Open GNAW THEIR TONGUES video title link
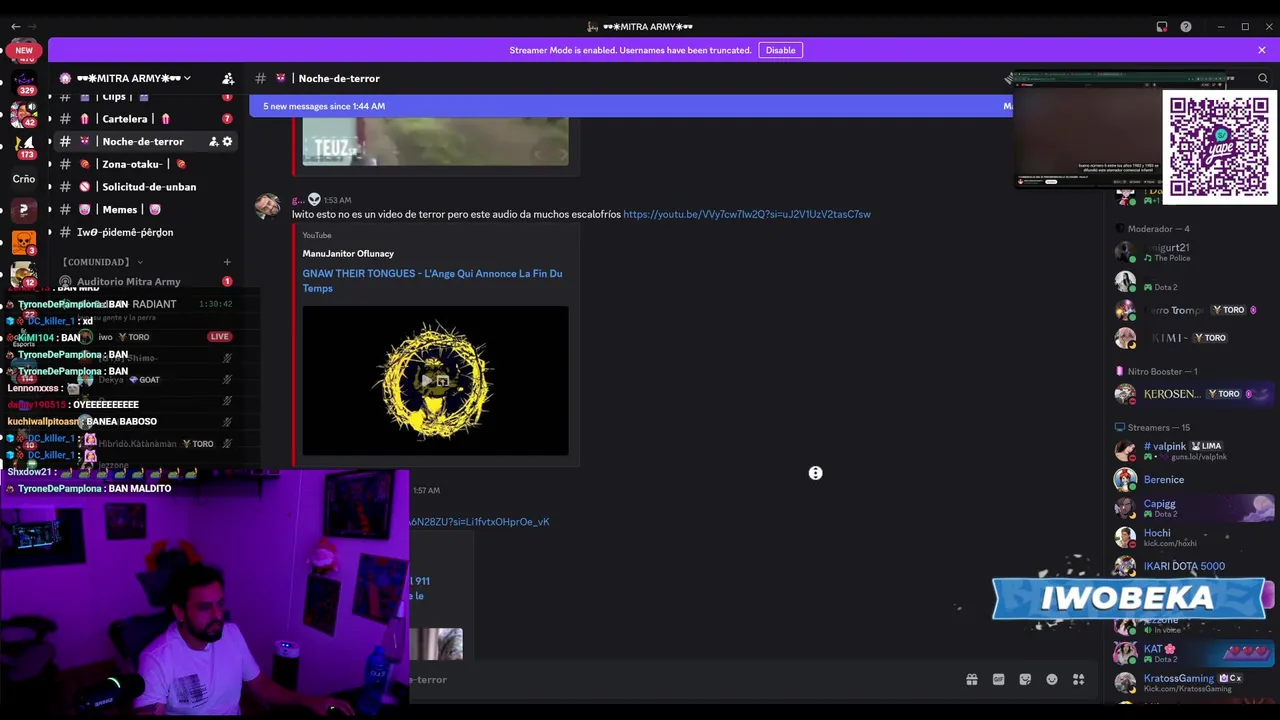 coord(432,281)
